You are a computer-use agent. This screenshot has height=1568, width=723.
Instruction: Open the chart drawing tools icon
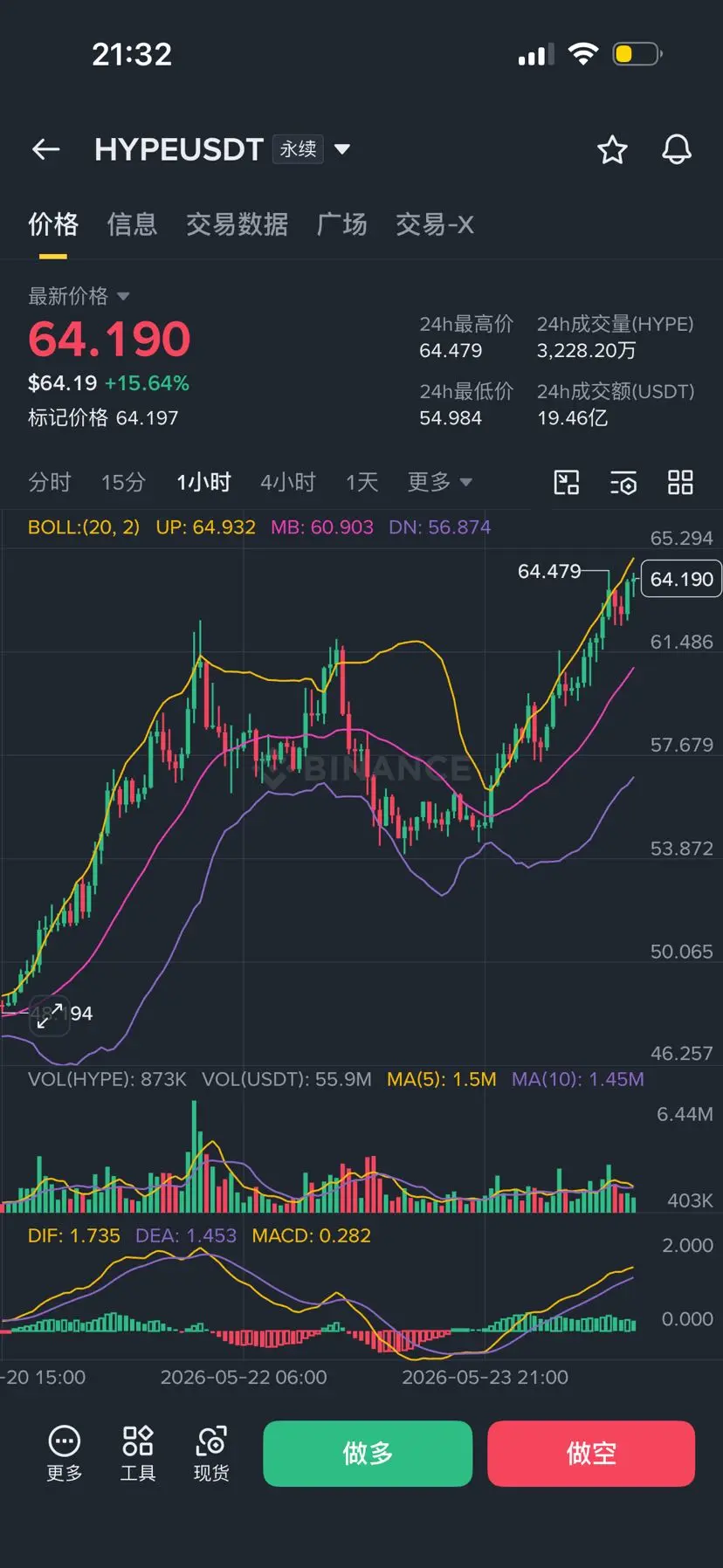coord(567,482)
